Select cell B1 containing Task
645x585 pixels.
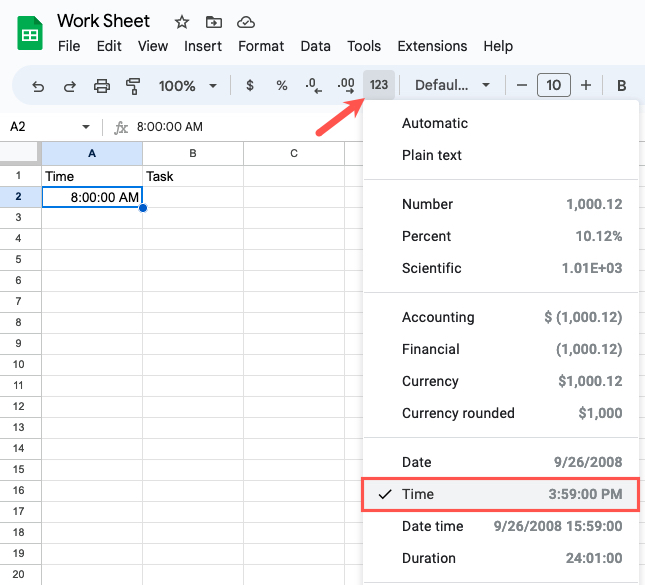pos(192,176)
